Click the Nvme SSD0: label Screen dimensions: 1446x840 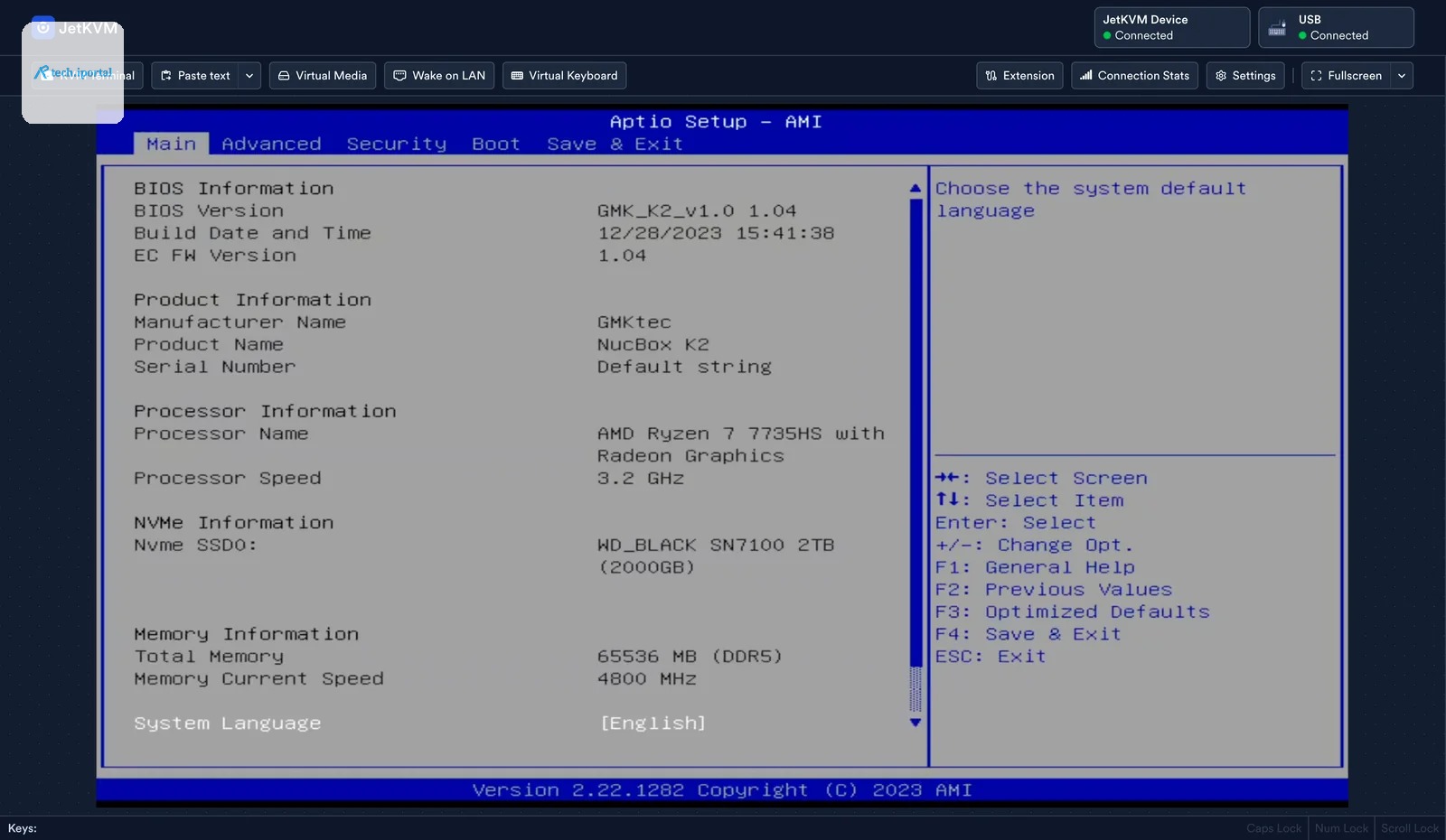(196, 546)
